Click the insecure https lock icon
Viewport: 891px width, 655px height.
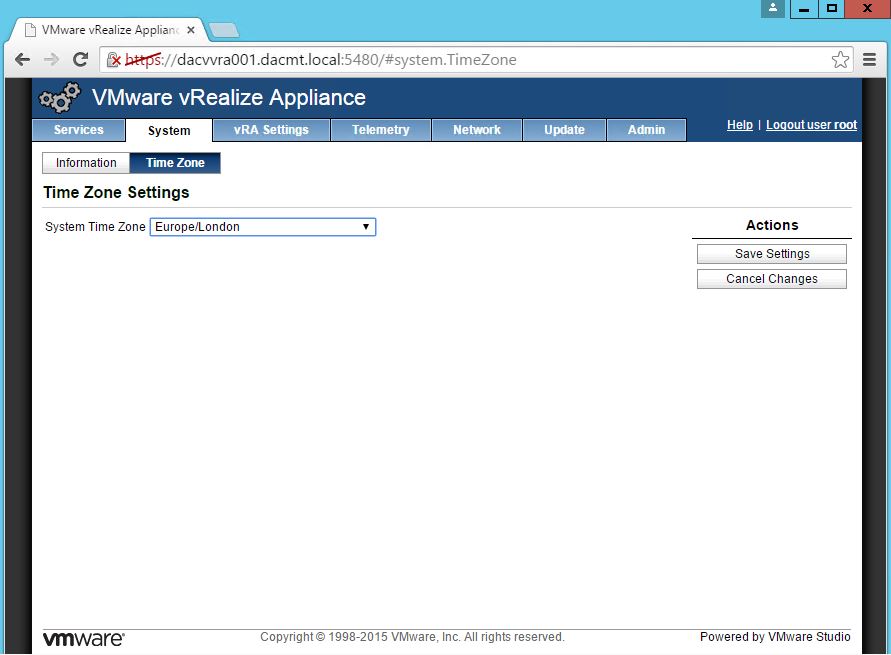114,60
